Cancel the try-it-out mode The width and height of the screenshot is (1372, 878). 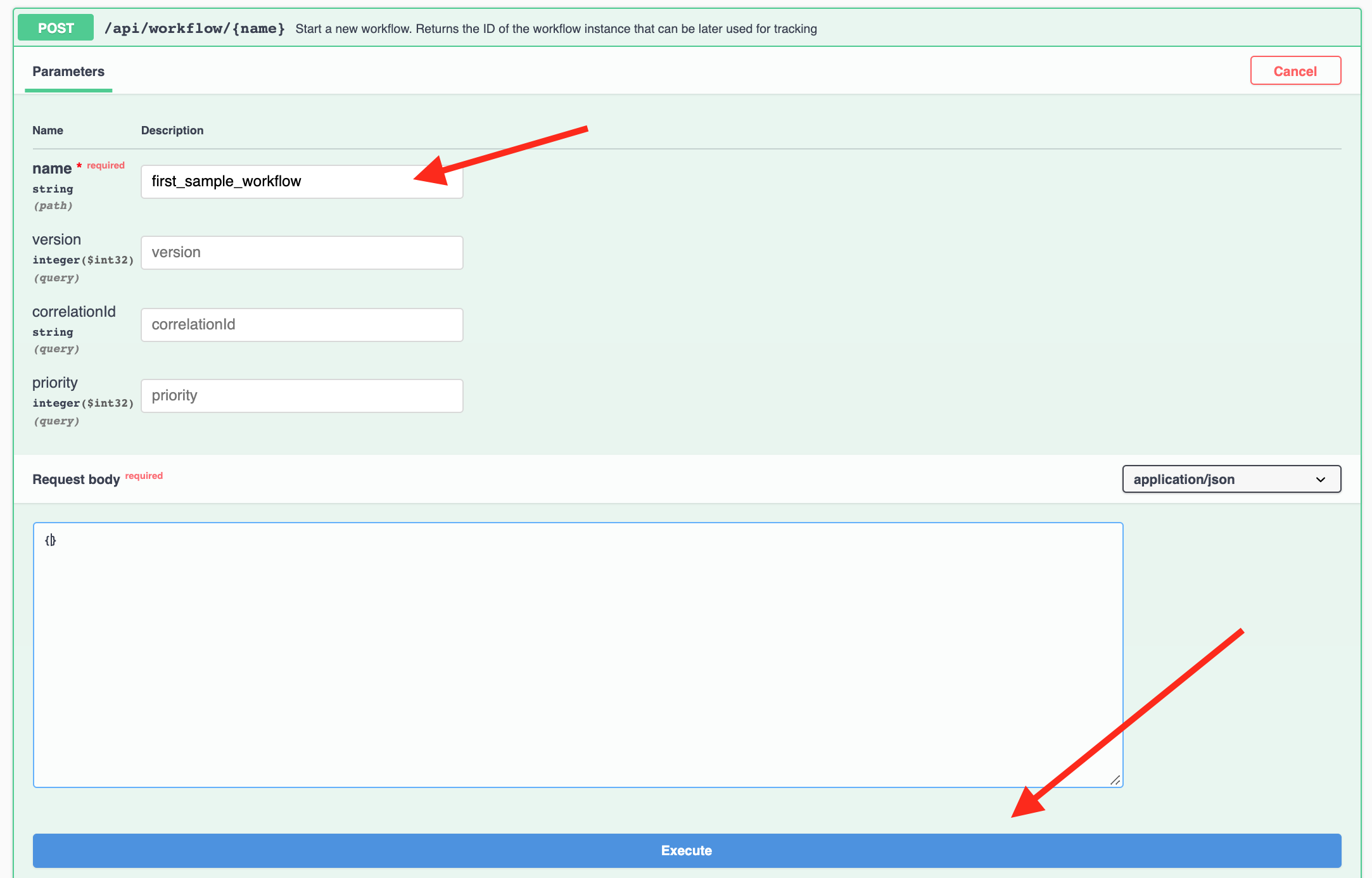coord(1295,71)
